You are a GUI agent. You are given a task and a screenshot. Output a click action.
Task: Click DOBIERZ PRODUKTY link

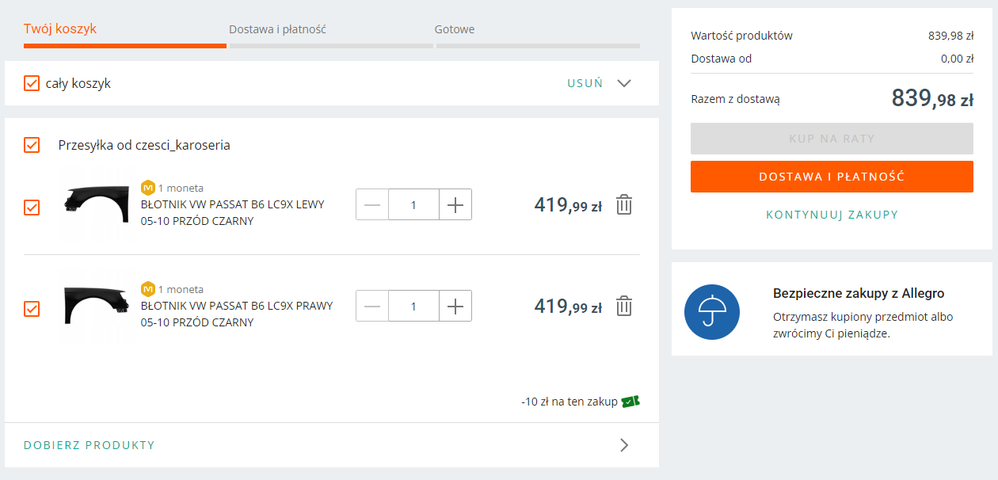click(x=89, y=445)
